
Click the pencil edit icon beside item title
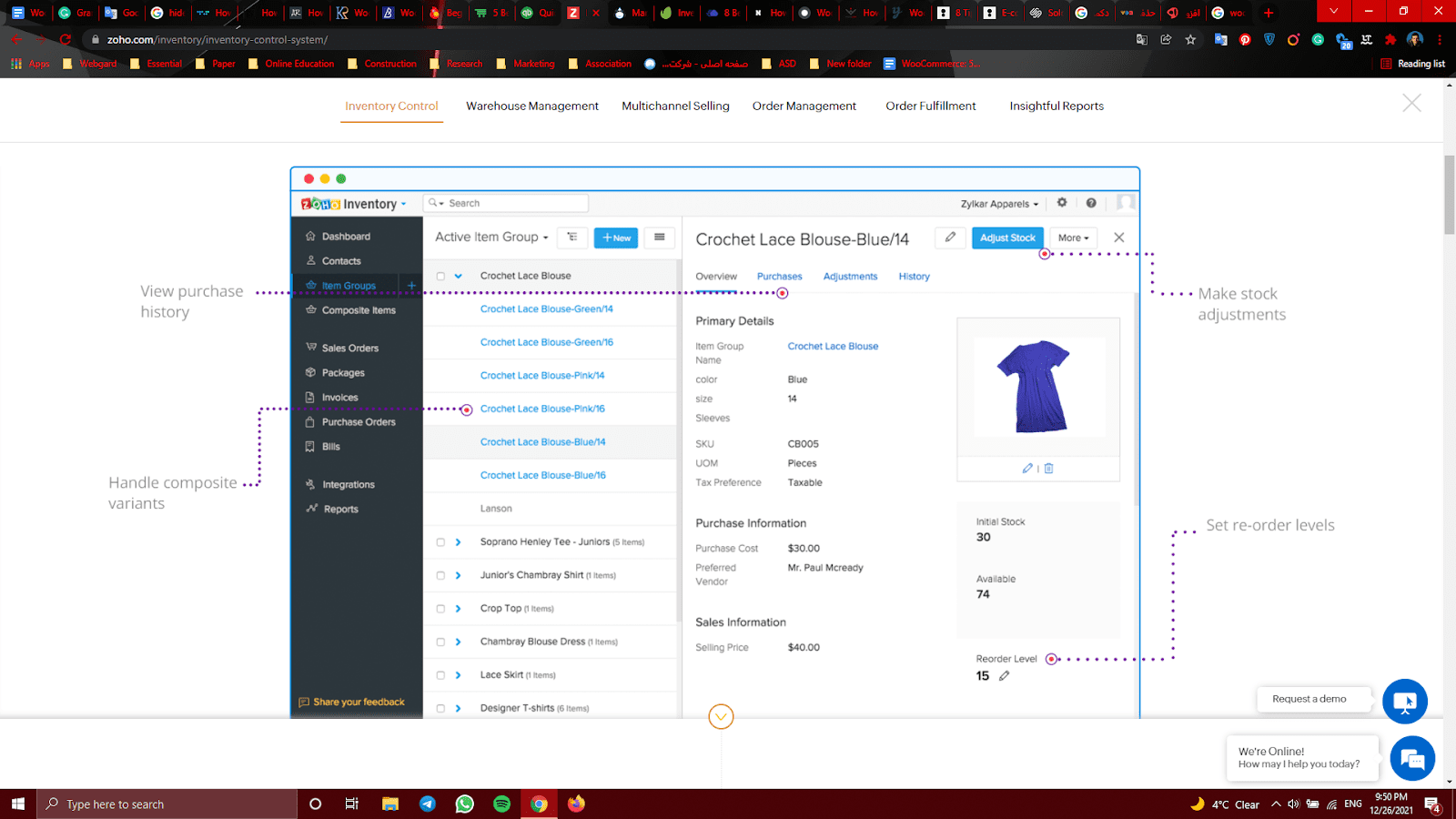[950, 238]
